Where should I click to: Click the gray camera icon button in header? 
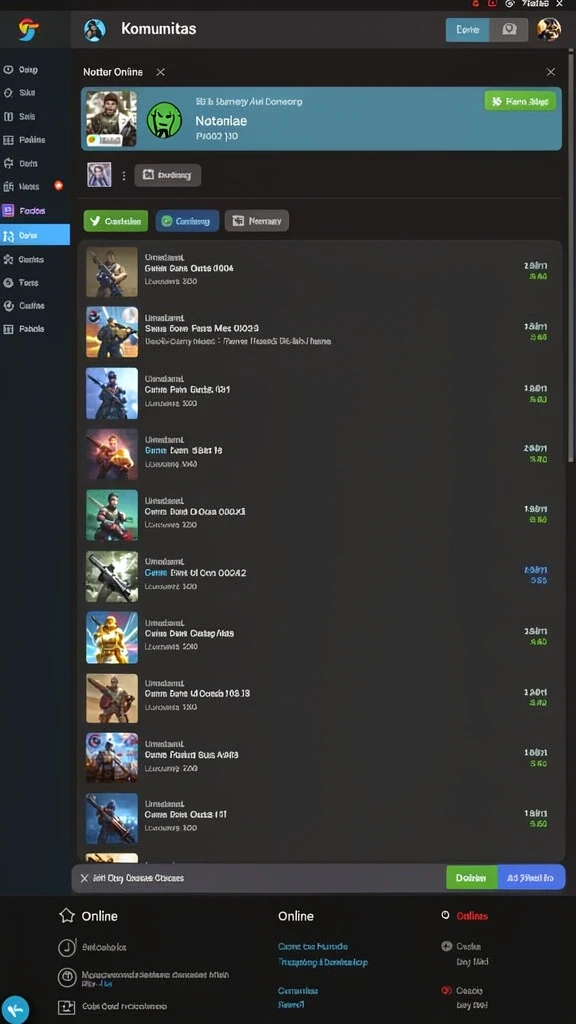coord(509,29)
